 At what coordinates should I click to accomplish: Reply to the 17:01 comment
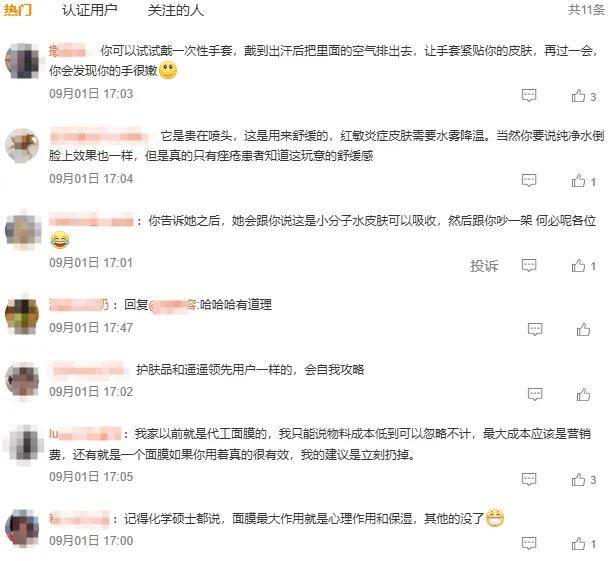click(x=529, y=266)
